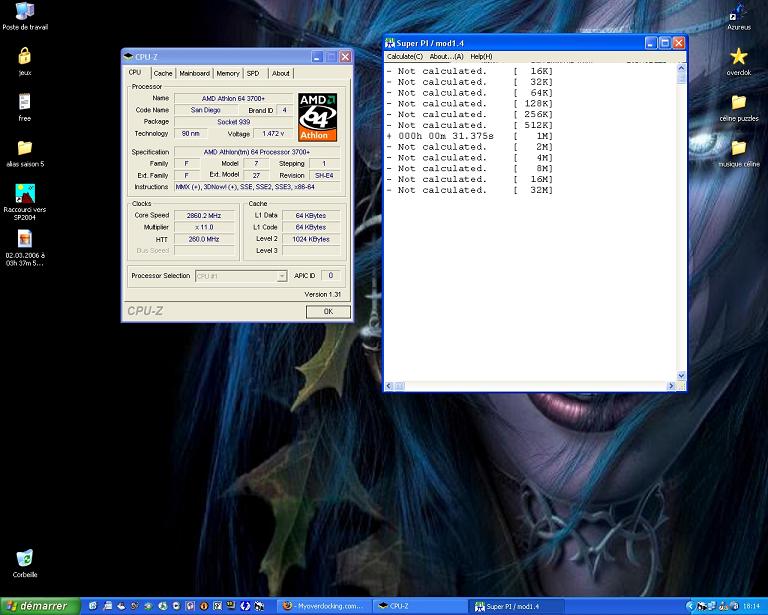768x615 pixels.
Task: Switch to the SPD tab in CPU-Z
Action: (253, 73)
